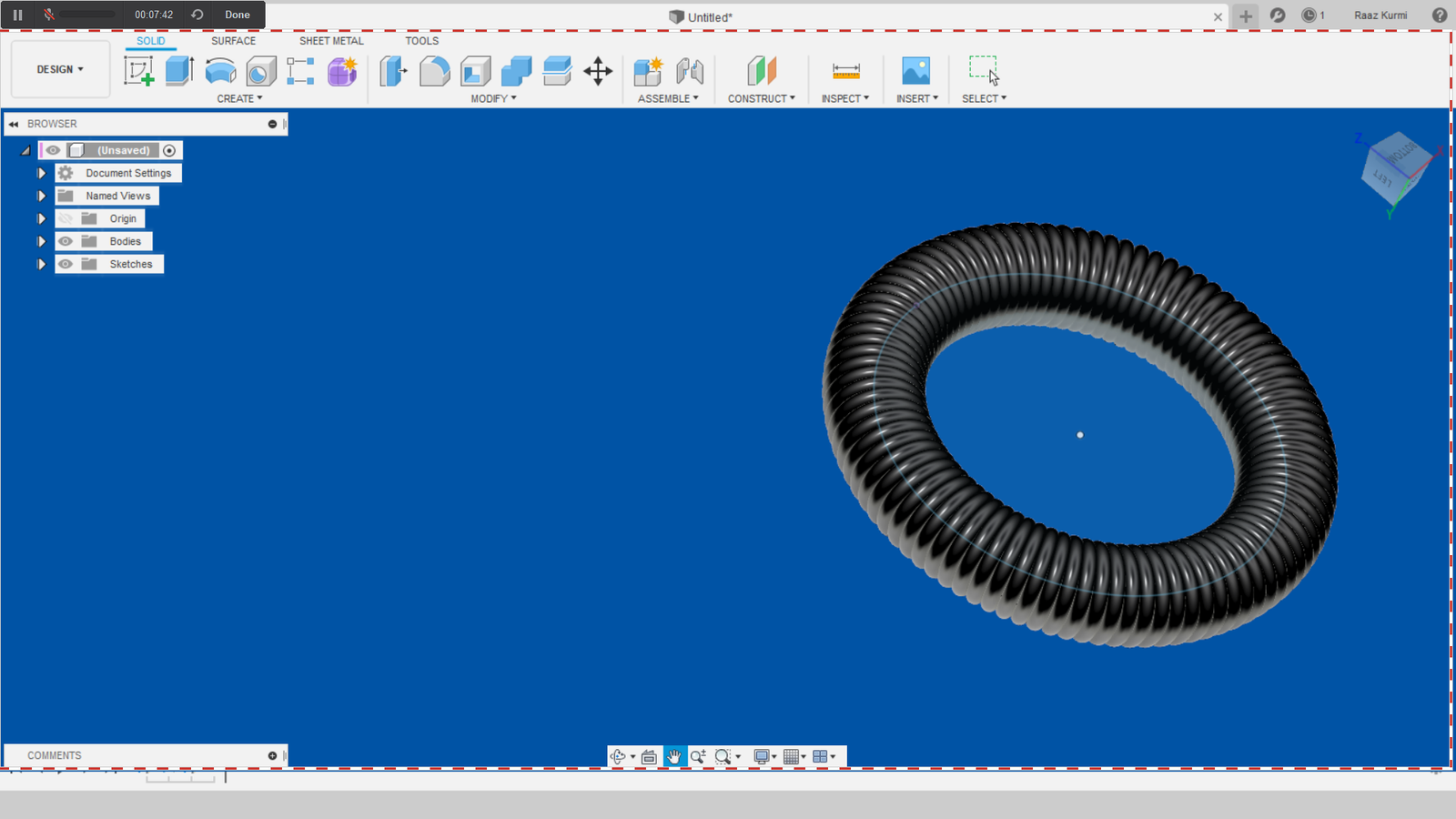Open the INSPECT dropdown menu
The image size is (1456, 819).
point(845,98)
